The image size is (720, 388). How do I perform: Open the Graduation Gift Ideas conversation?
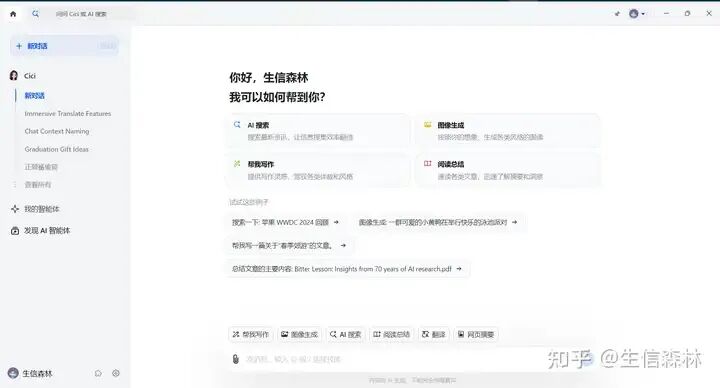point(56,149)
